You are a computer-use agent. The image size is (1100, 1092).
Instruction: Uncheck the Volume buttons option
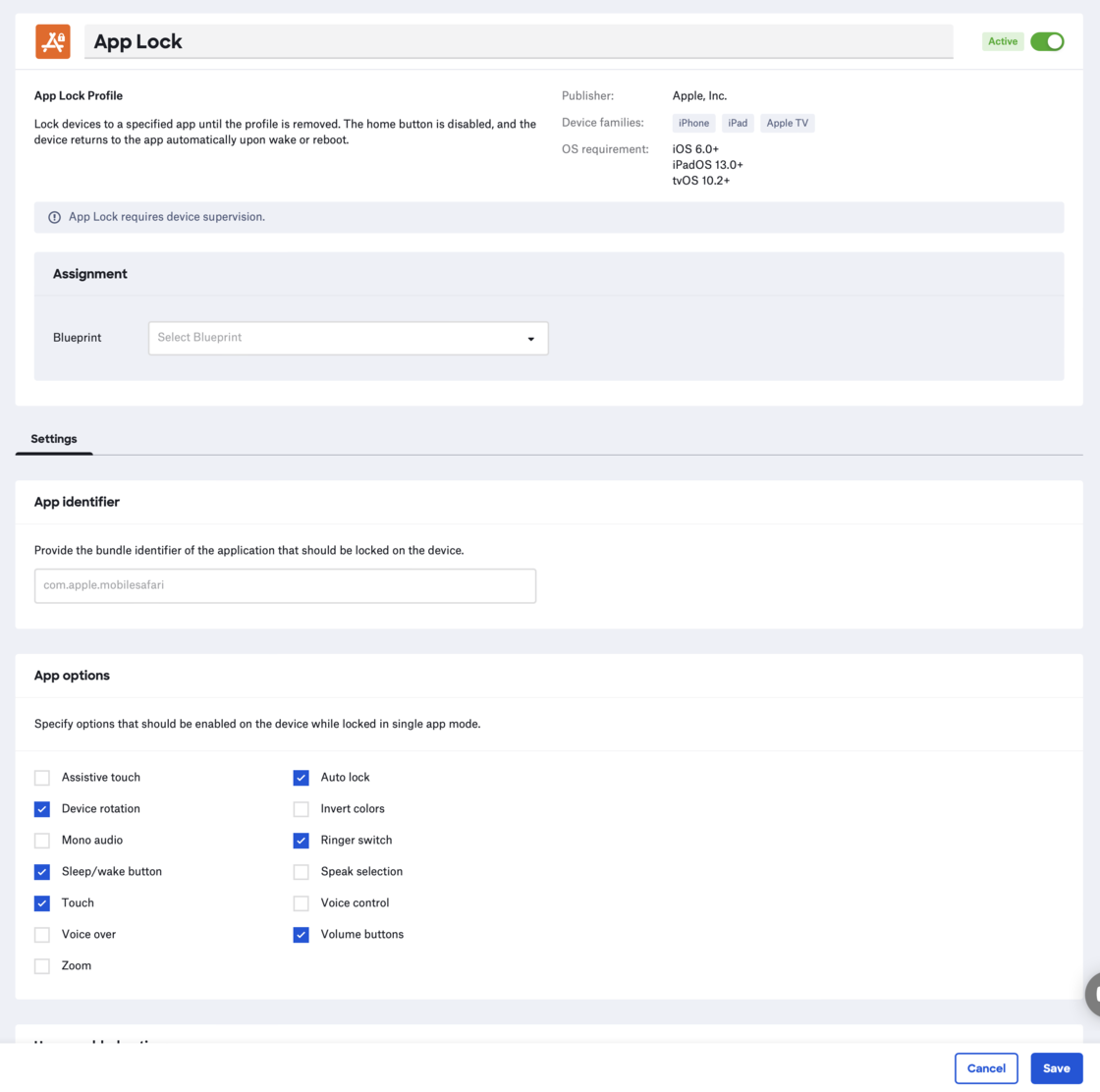pos(302,935)
